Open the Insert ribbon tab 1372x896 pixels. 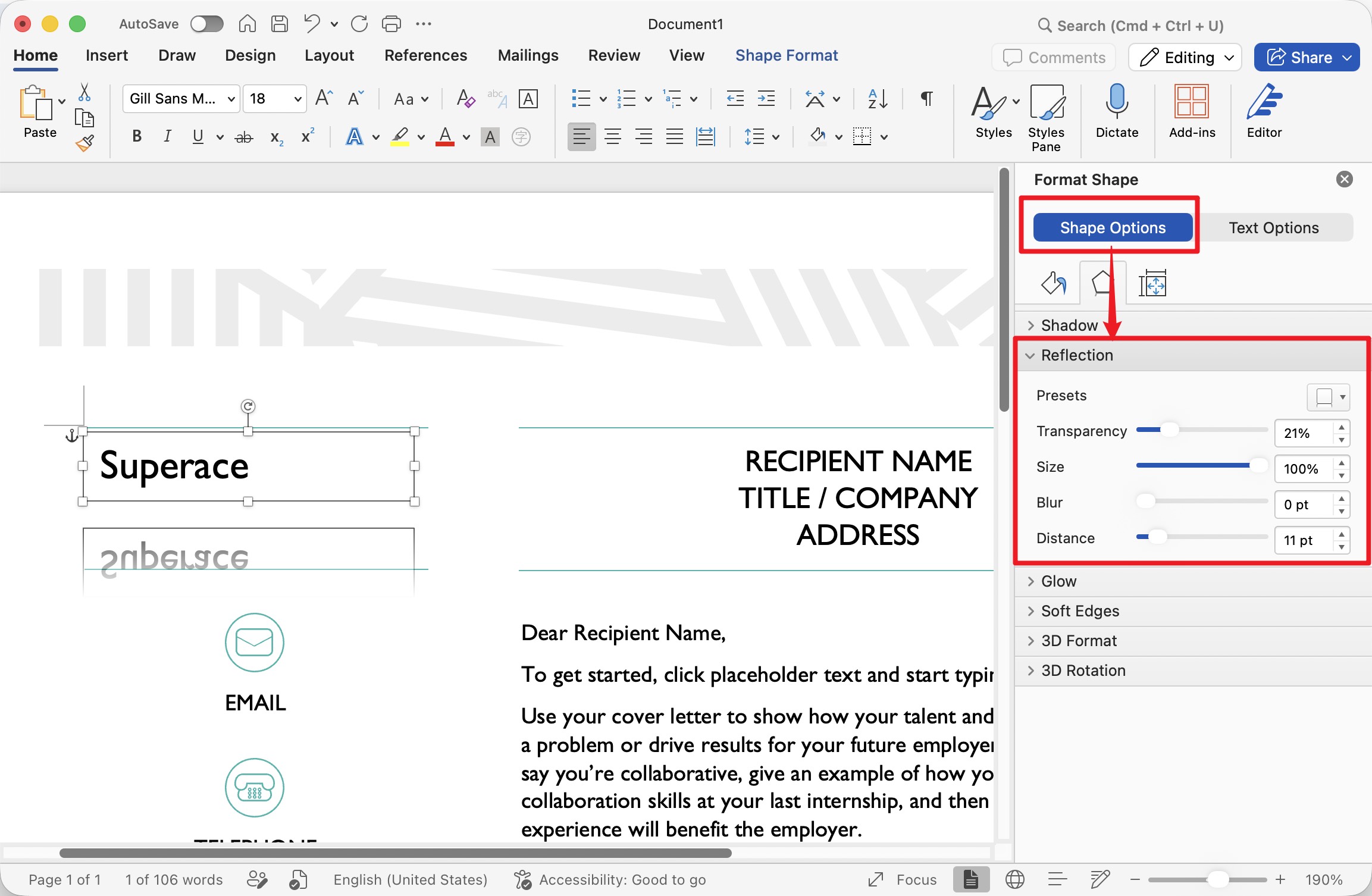[106, 55]
